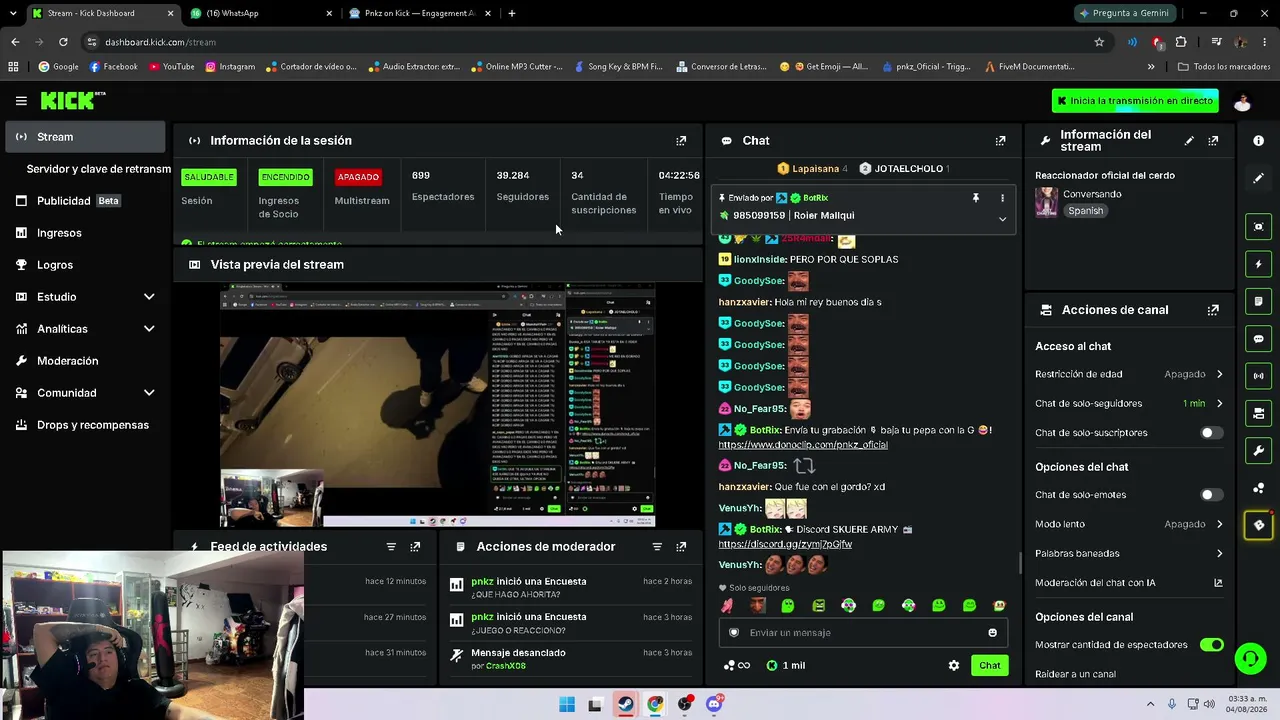Click the lightning bolt icon in right sidebar
This screenshot has width=1280, height=720.
click(1259, 264)
